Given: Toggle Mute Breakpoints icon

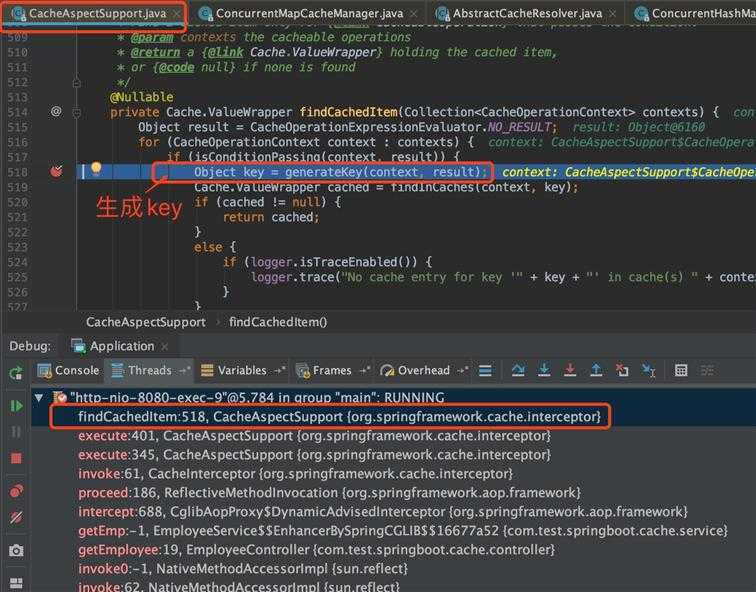Looking at the screenshot, I should pyautogui.click(x=16, y=517).
